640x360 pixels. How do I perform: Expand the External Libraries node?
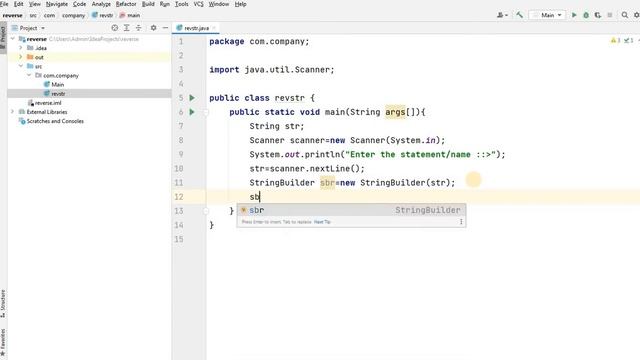tap(13, 111)
